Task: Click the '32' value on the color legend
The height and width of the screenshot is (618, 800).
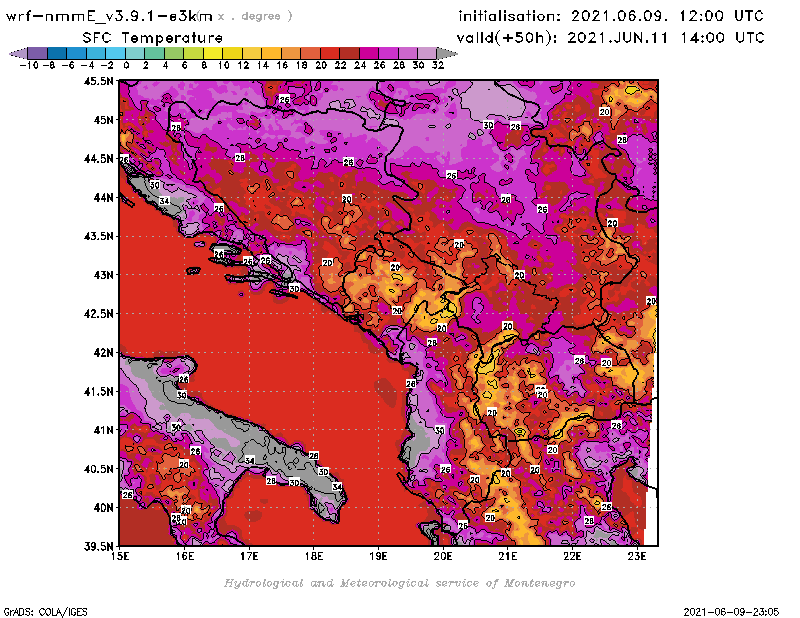Action: pyautogui.click(x=438, y=65)
